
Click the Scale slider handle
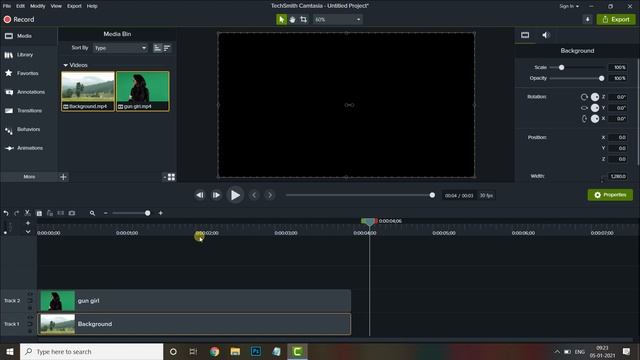click(561, 67)
